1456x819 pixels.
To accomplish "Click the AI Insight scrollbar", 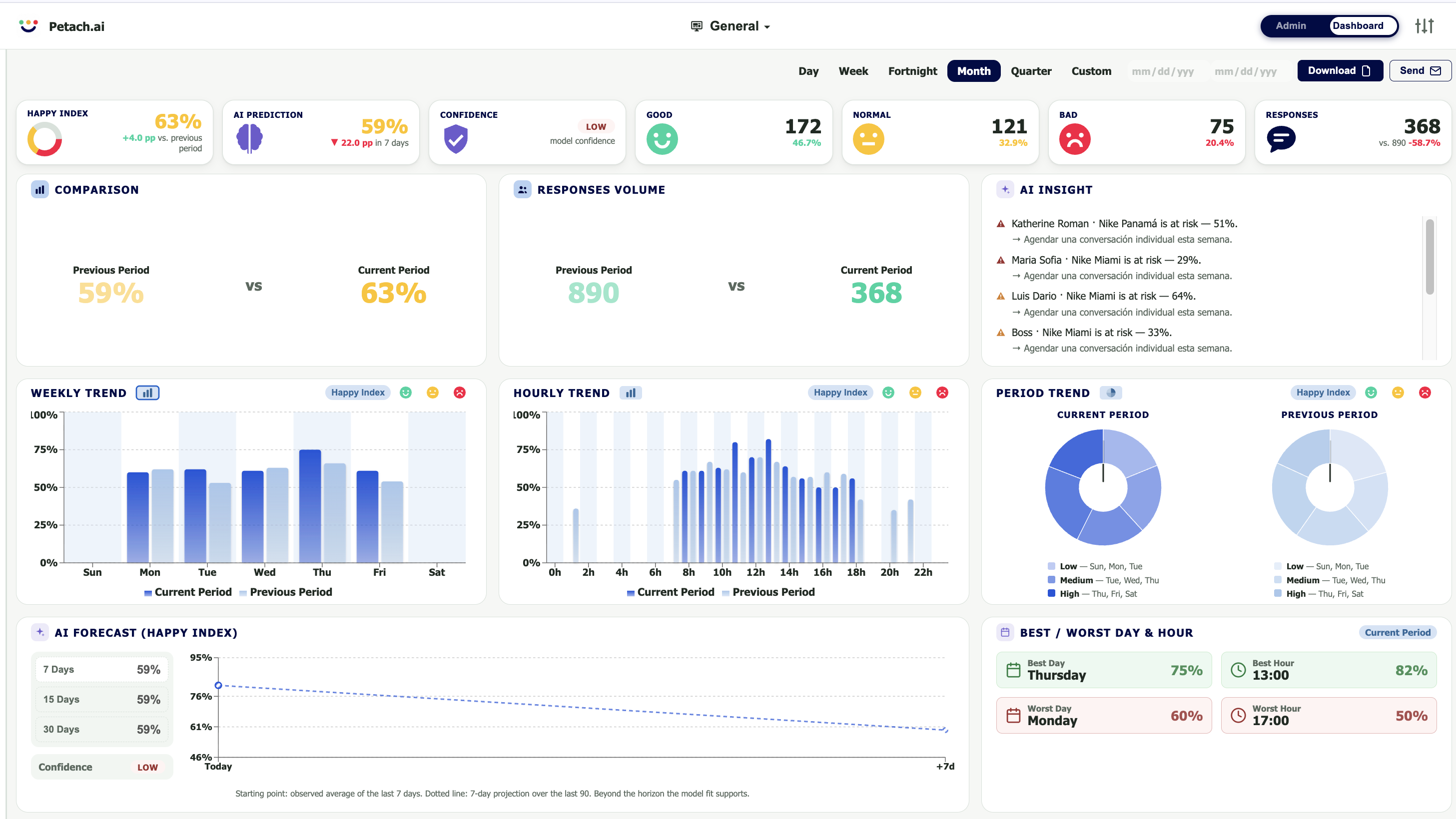I will 1430,257.
